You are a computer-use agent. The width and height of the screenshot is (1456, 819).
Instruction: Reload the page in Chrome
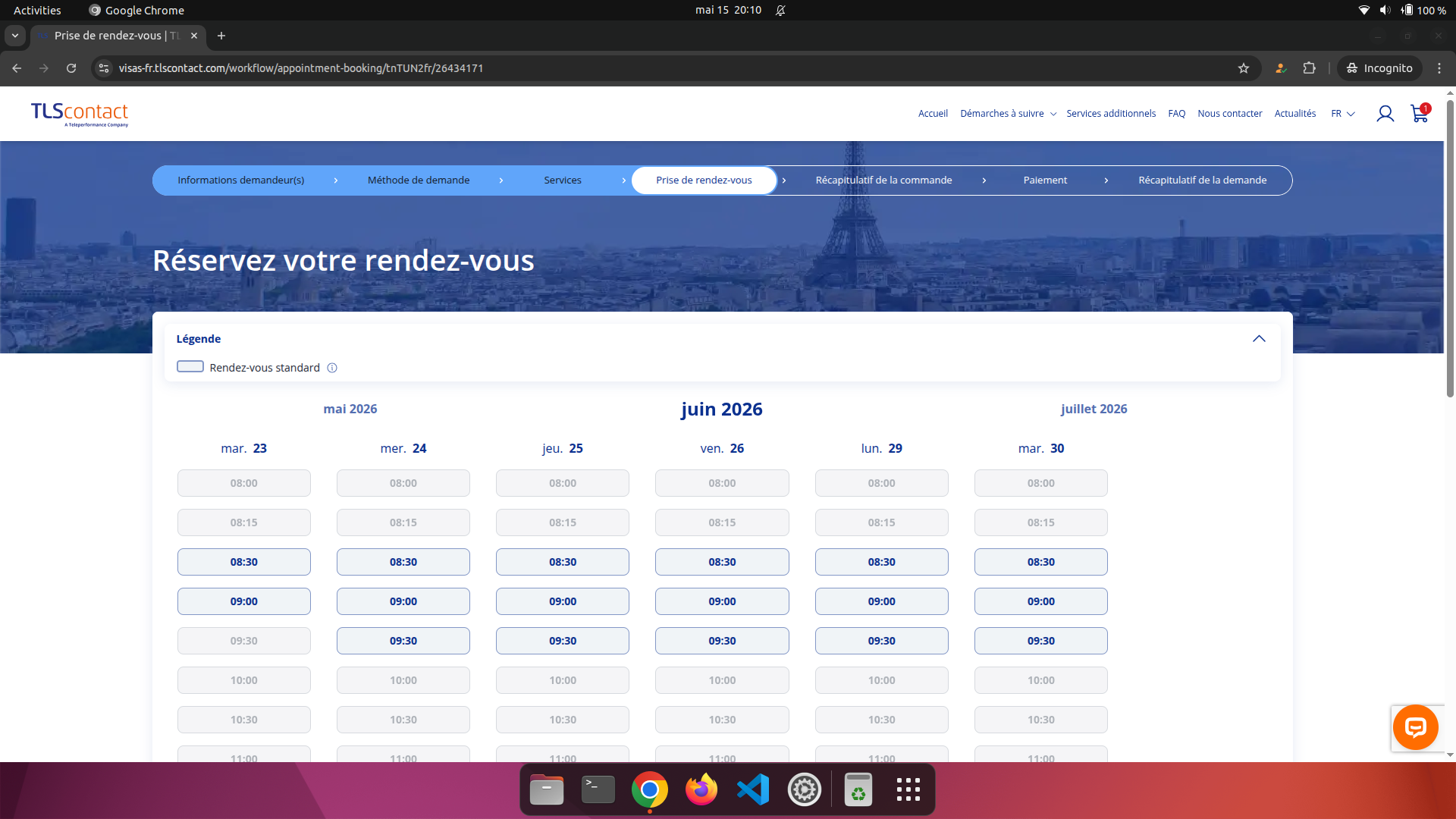(71, 68)
